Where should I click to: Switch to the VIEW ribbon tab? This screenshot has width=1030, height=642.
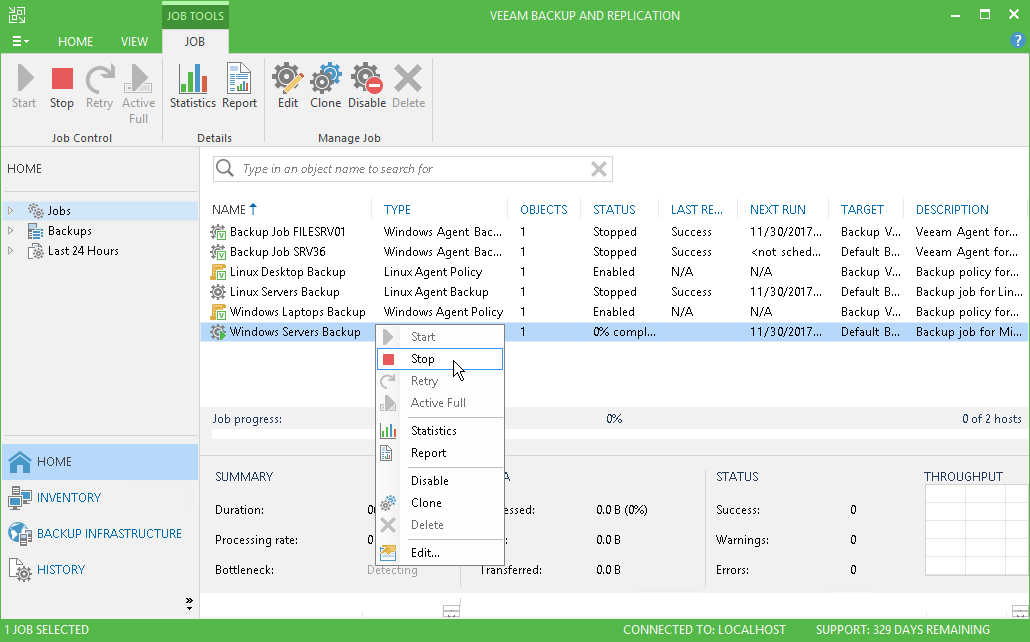pyautogui.click(x=134, y=41)
